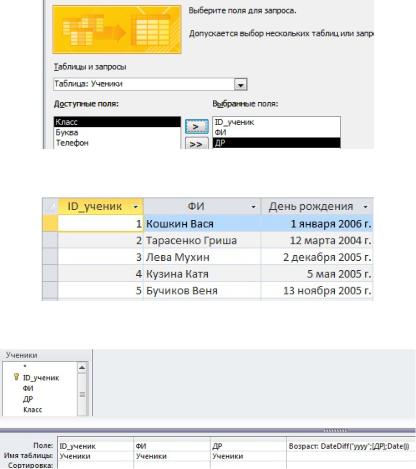This screenshot has height=469, width=416.
Task: Click the field list scroll up arrow
Action: coord(82,368)
